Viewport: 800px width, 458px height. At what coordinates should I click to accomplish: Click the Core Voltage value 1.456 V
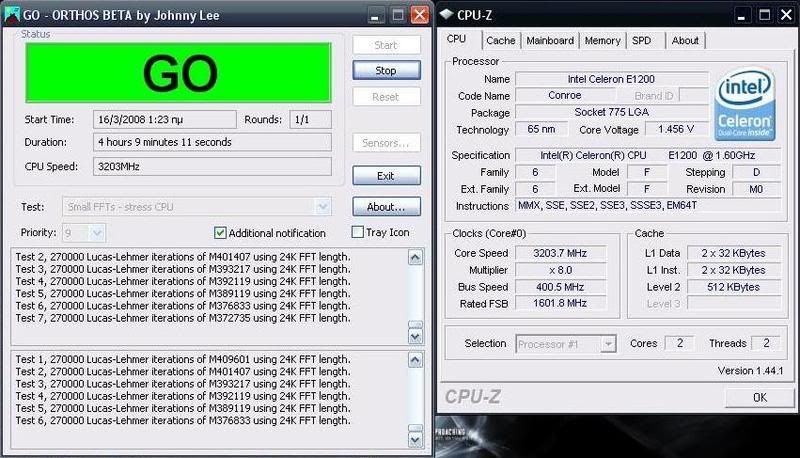point(676,129)
